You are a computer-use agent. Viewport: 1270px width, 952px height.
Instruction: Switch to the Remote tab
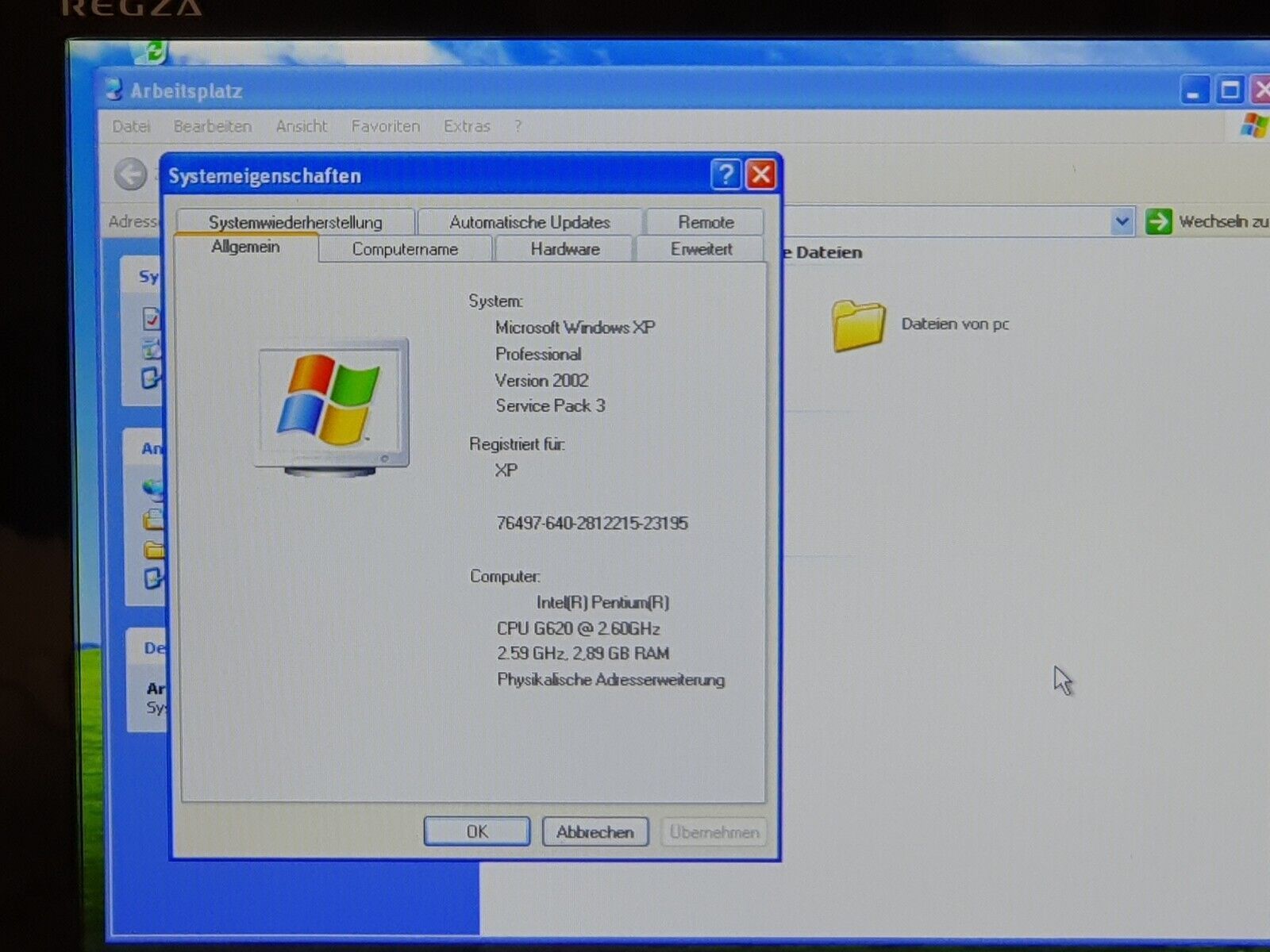point(706,222)
